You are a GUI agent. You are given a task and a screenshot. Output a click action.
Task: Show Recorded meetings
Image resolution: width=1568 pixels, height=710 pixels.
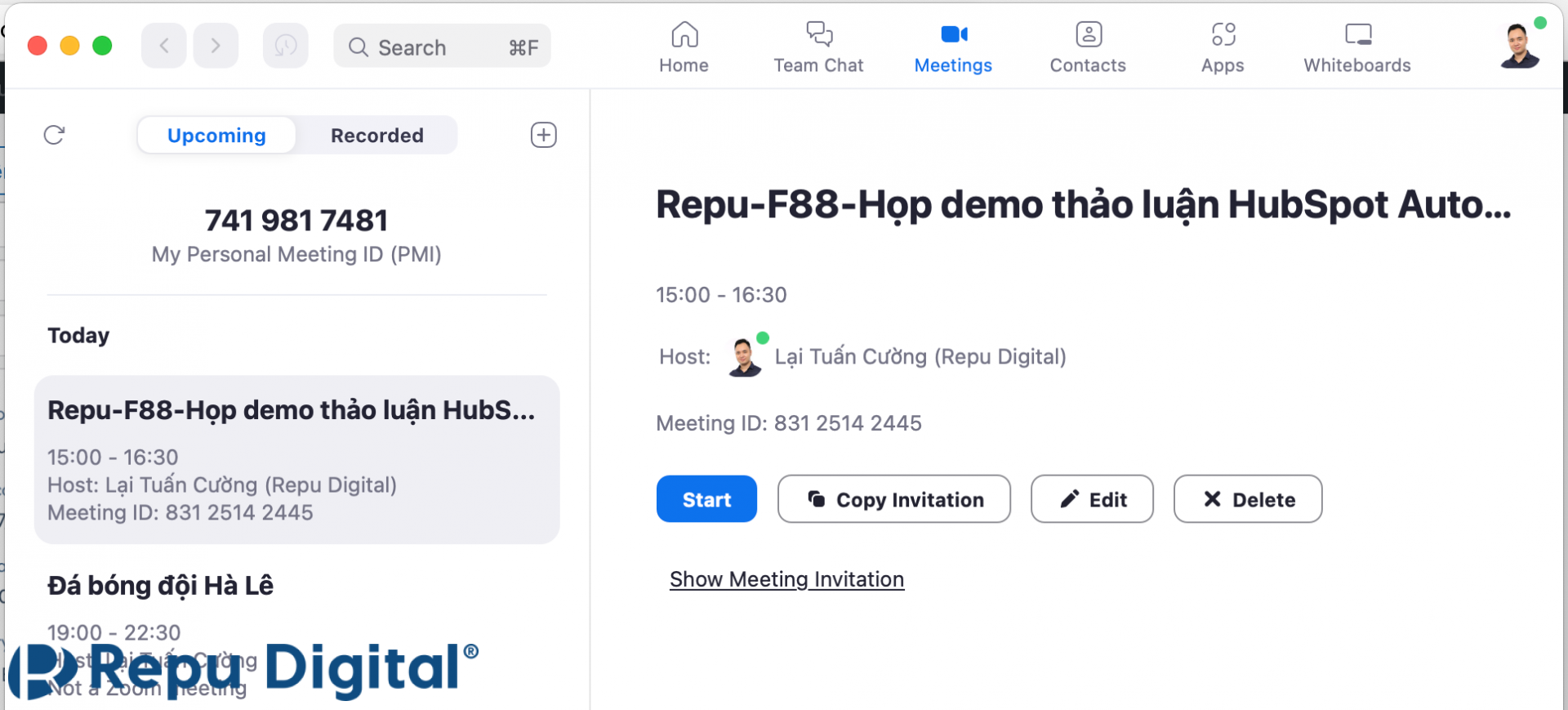tap(376, 135)
